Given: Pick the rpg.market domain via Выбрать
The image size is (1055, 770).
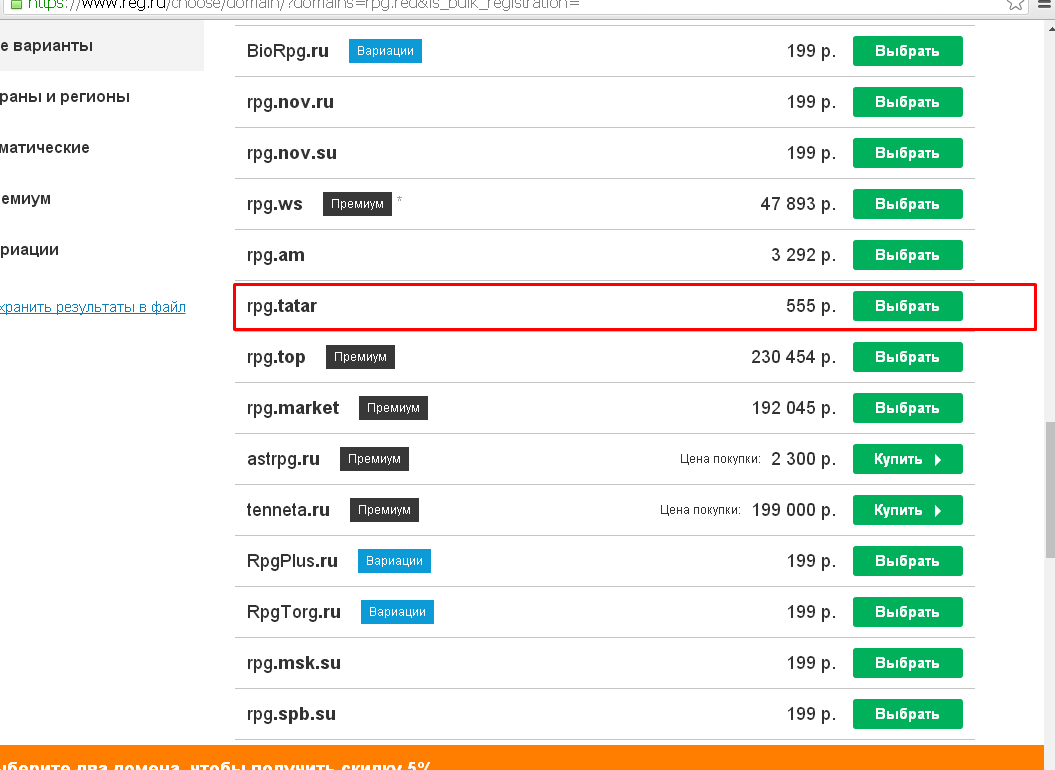Looking at the screenshot, I should (907, 408).
